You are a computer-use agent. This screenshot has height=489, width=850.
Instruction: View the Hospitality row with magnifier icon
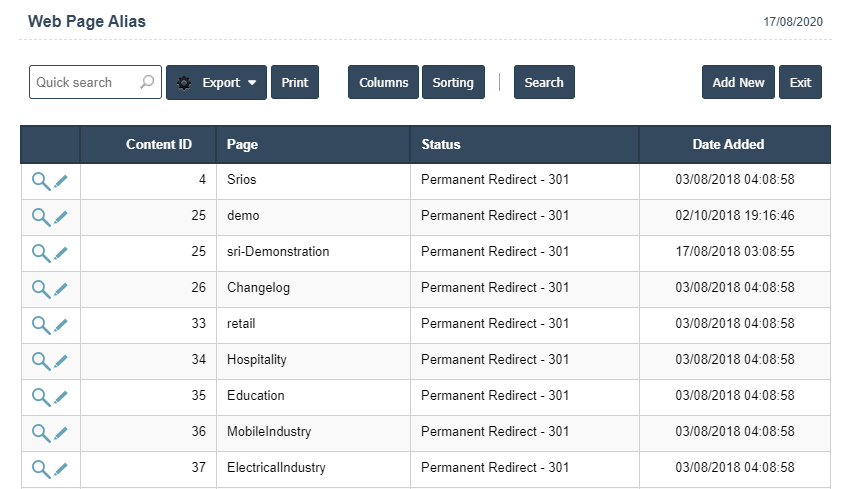40,361
